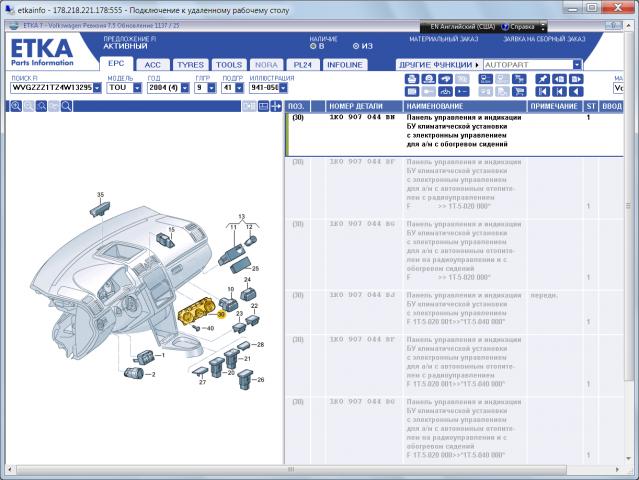The image size is (639, 480).
Task: Click the icon below the printer icon
Action: [x=412, y=92]
